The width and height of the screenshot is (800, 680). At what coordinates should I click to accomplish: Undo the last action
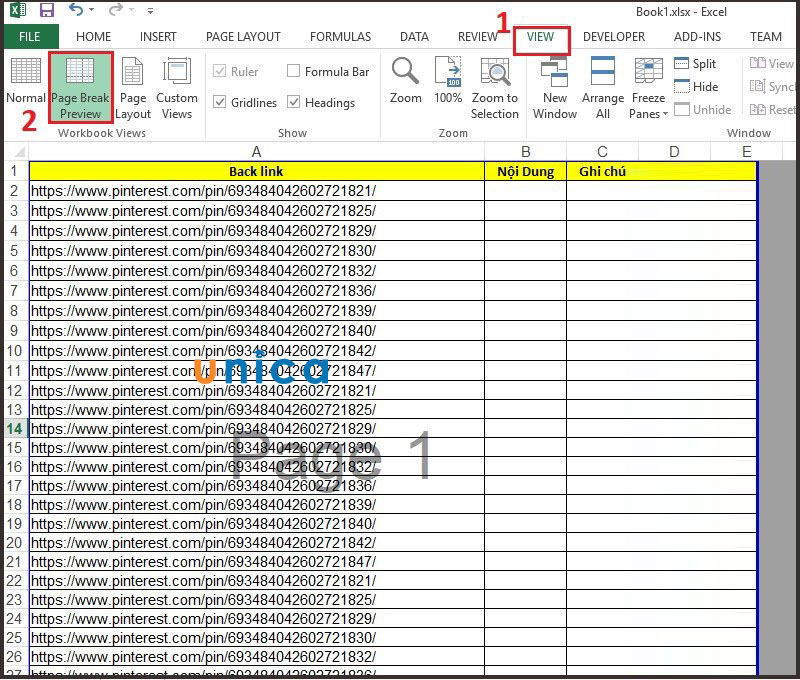pyautogui.click(x=76, y=10)
